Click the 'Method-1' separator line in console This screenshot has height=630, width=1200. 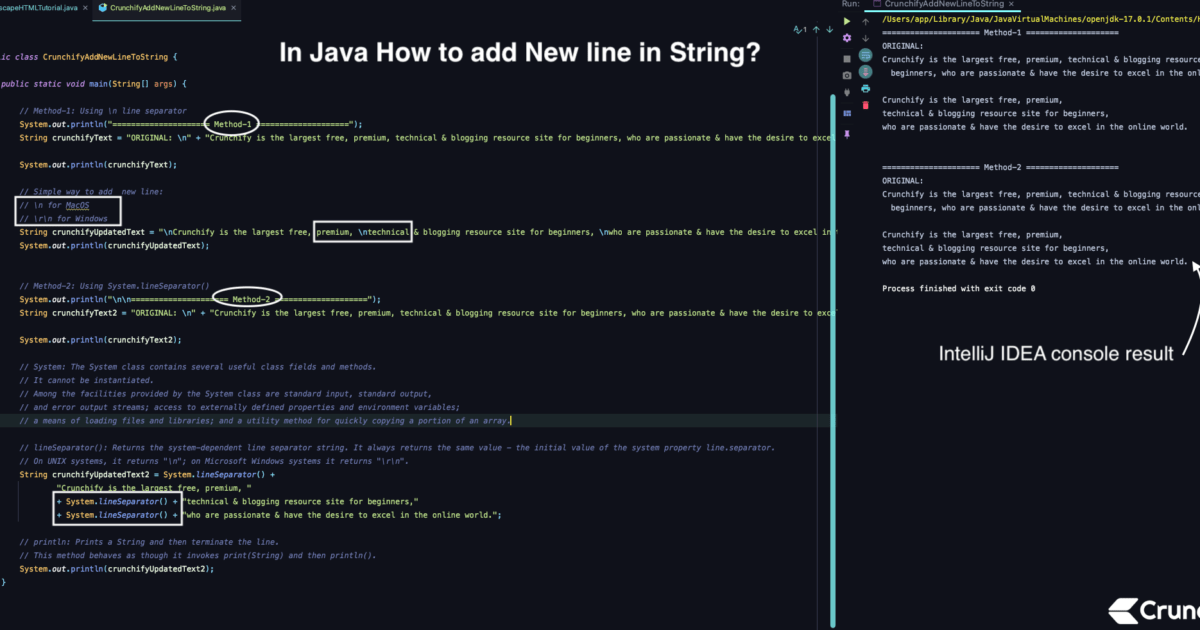point(1000,33)
